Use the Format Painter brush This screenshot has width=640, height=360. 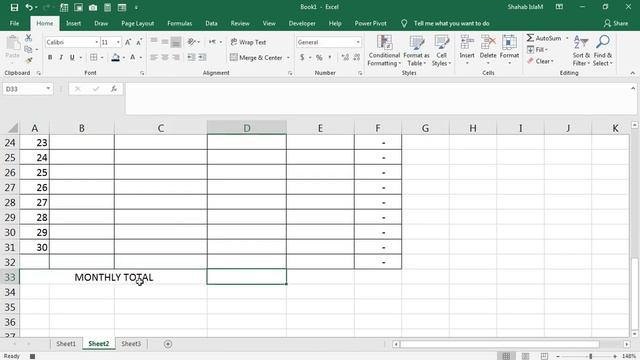(28, 60)
